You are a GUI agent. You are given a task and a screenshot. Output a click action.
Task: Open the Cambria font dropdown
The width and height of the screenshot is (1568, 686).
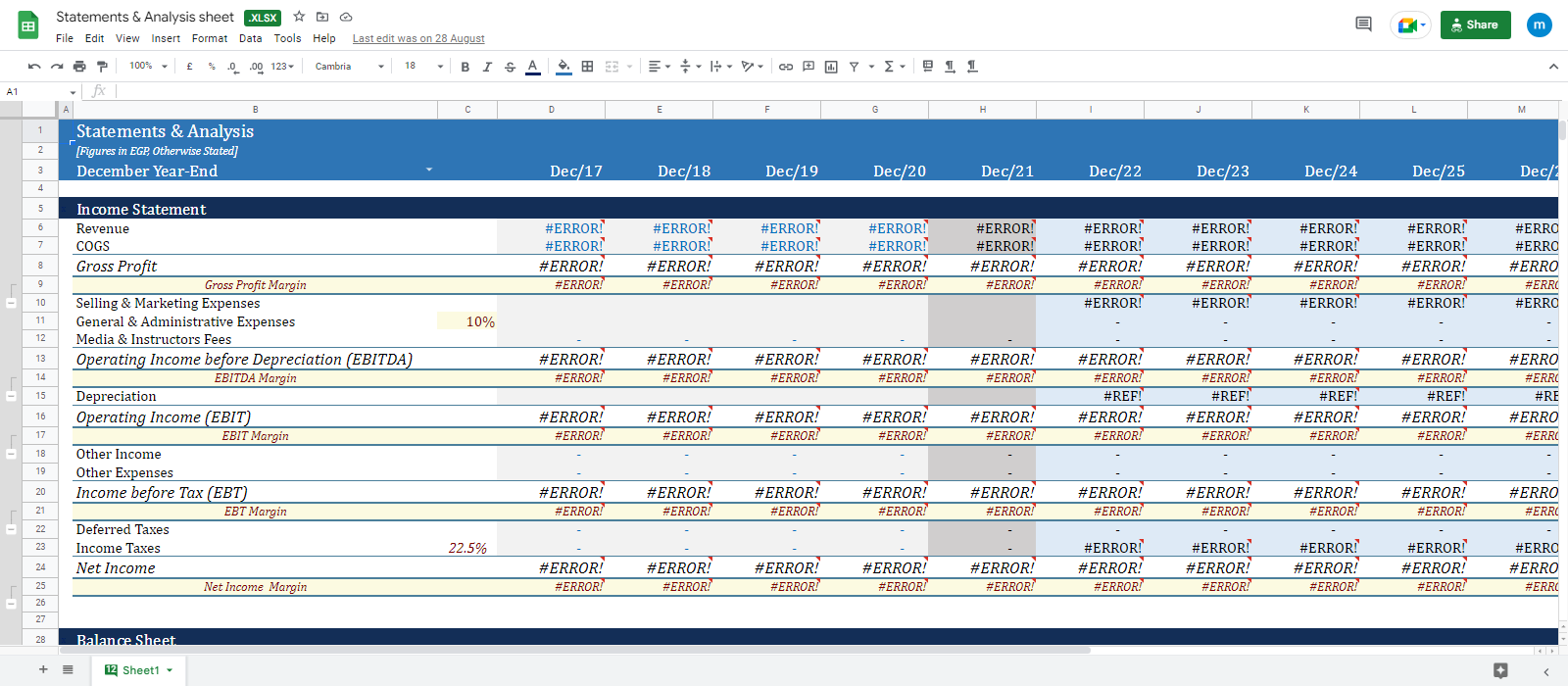(x=349, y=67)
